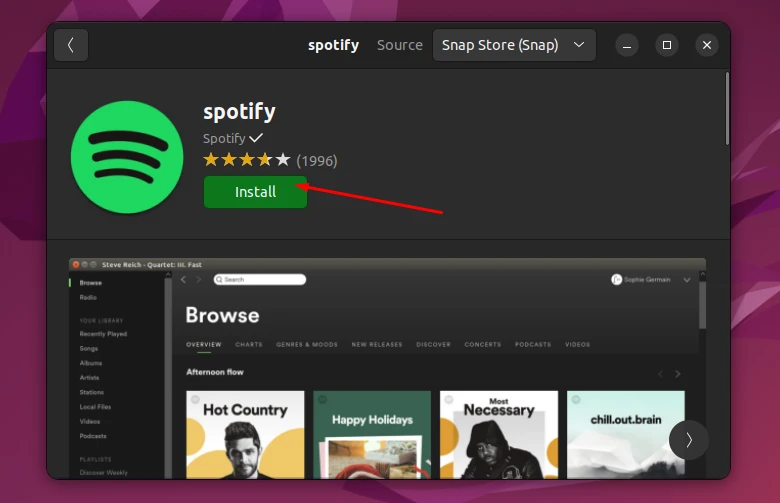
Task: Click the Spotify publisher name
Action: click(224, 138)
